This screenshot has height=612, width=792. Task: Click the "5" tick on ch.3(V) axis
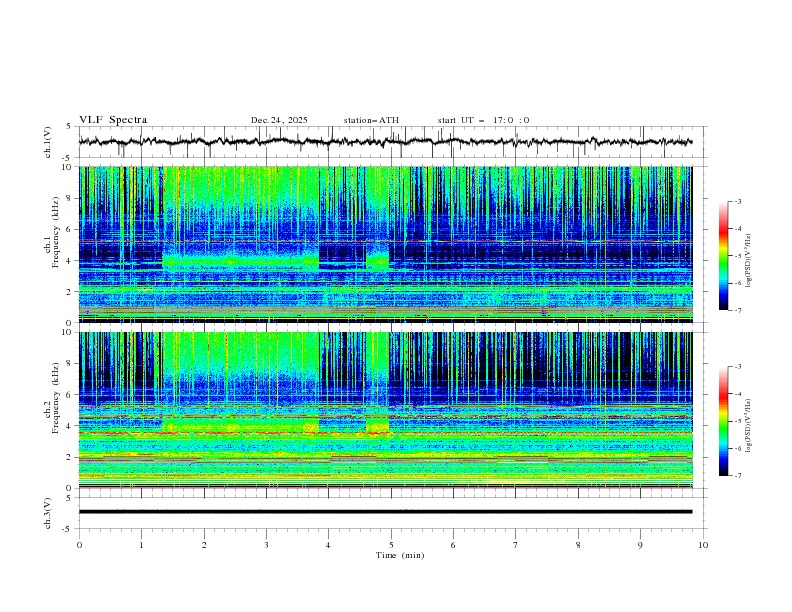point(70,497)
